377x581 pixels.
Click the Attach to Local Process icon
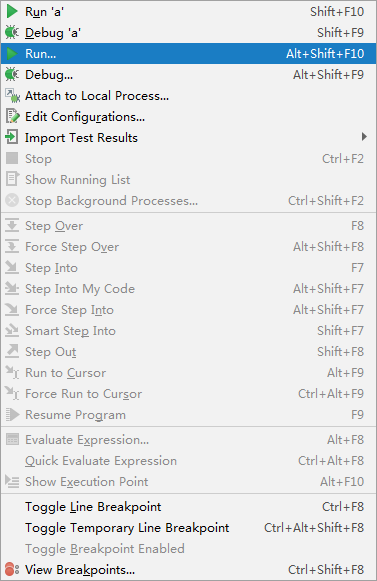12,96
